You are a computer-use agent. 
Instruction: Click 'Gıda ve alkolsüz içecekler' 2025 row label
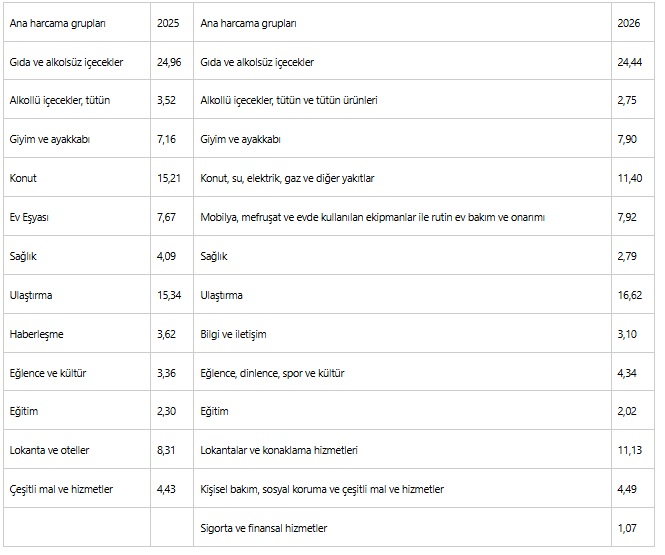click(x=66, y=62)
